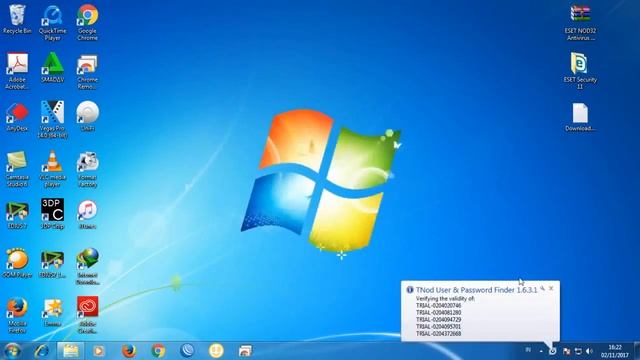This screenshot has width=640, height=360.
Task: Select the VLC media player desktop icon
Action: (52, 169)
